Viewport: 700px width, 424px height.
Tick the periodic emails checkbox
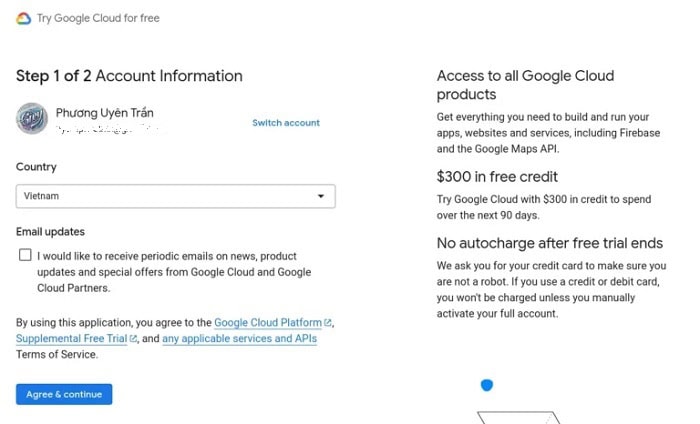25,255
